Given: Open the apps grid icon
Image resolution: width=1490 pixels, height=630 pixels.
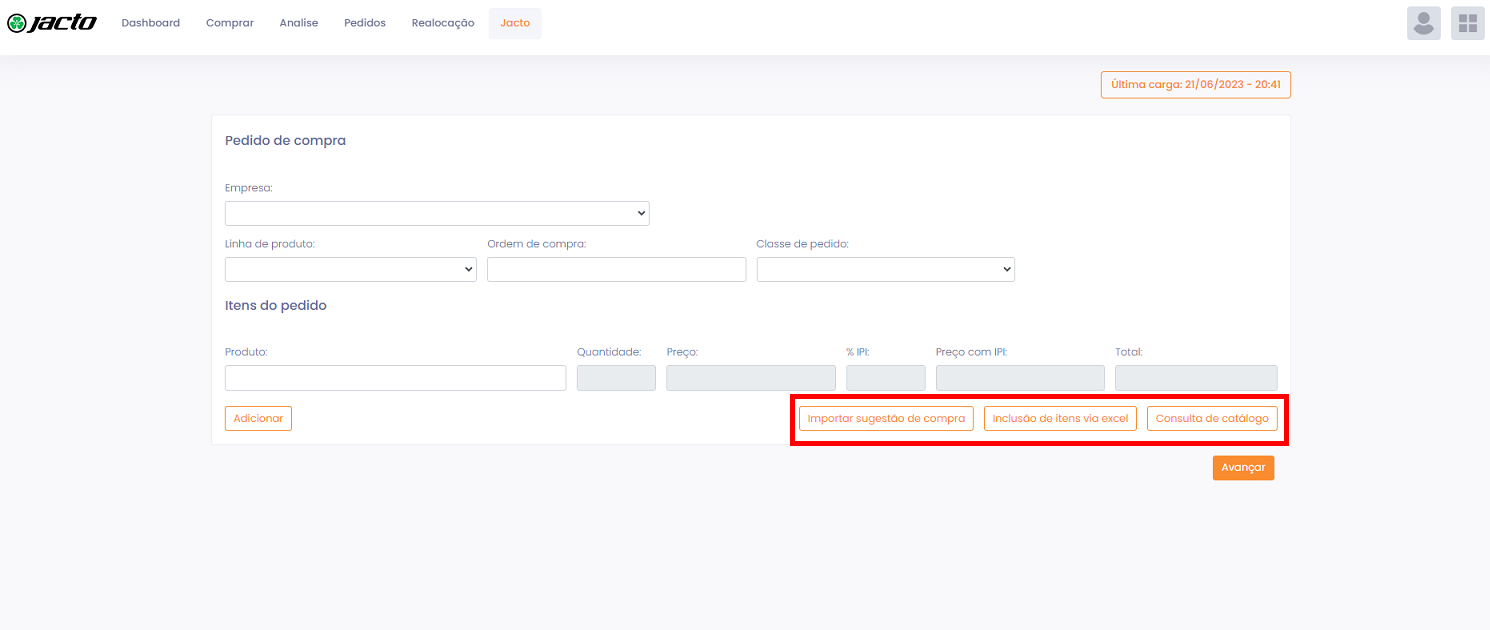Looking at the screenshot, I should pos(1468,23).
